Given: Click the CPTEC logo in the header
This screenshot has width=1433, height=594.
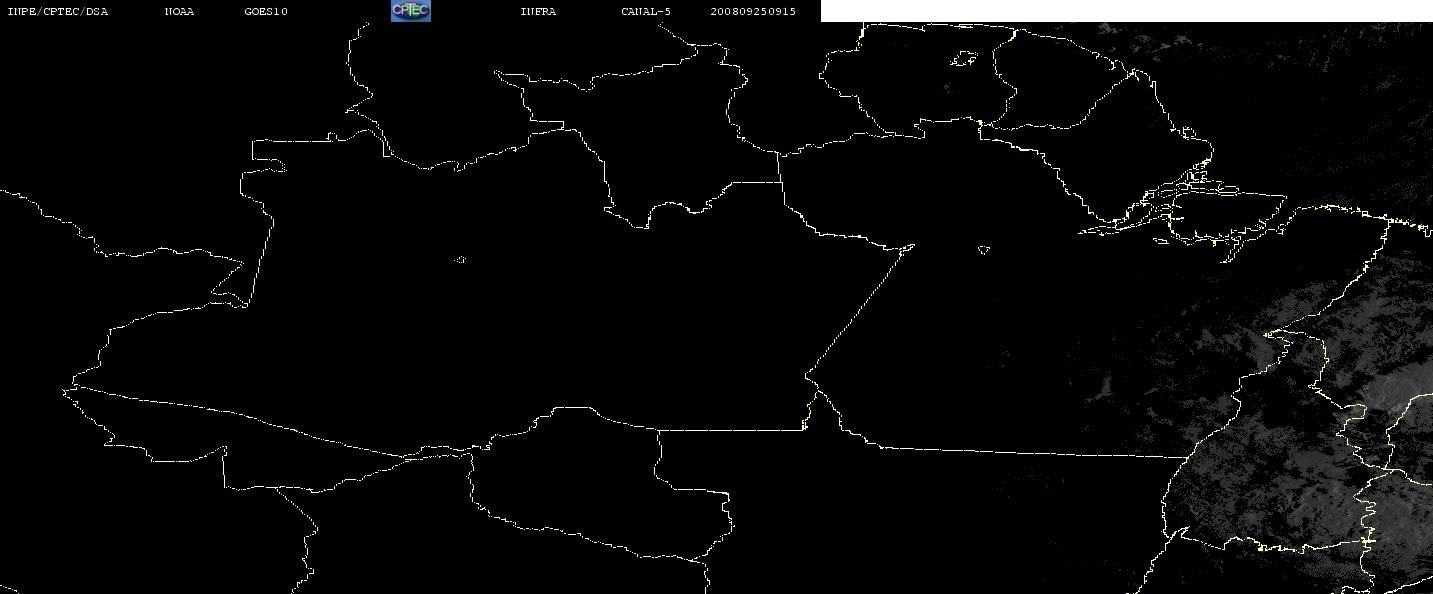Looking at the screenshot, I should click(x=410, y=11).
